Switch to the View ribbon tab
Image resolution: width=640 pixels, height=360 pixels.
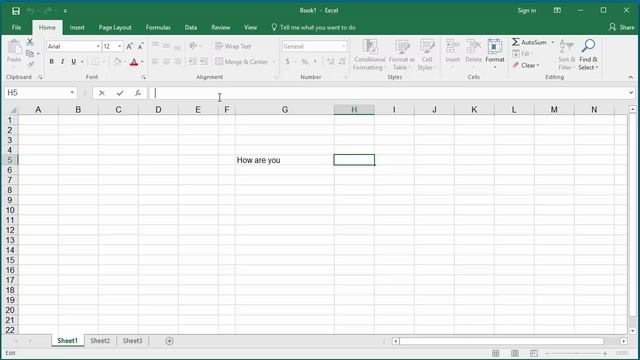(x=251, y=27)
